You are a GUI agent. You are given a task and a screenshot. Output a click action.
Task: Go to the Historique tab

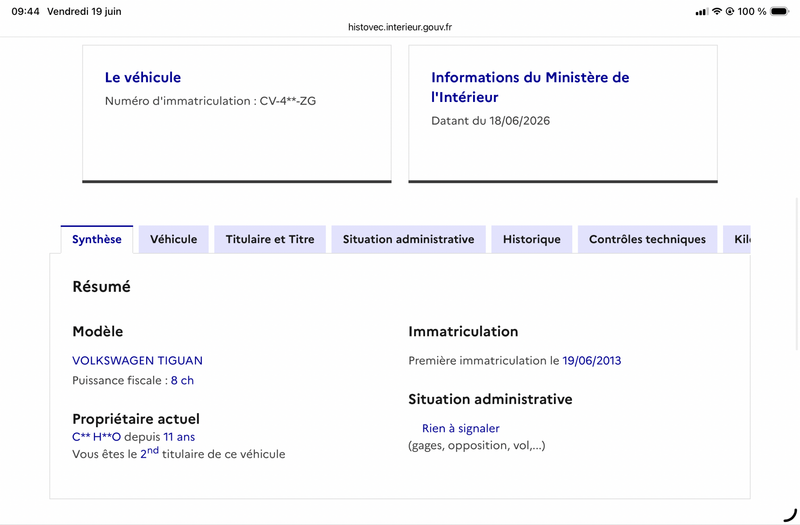(532, 239)
